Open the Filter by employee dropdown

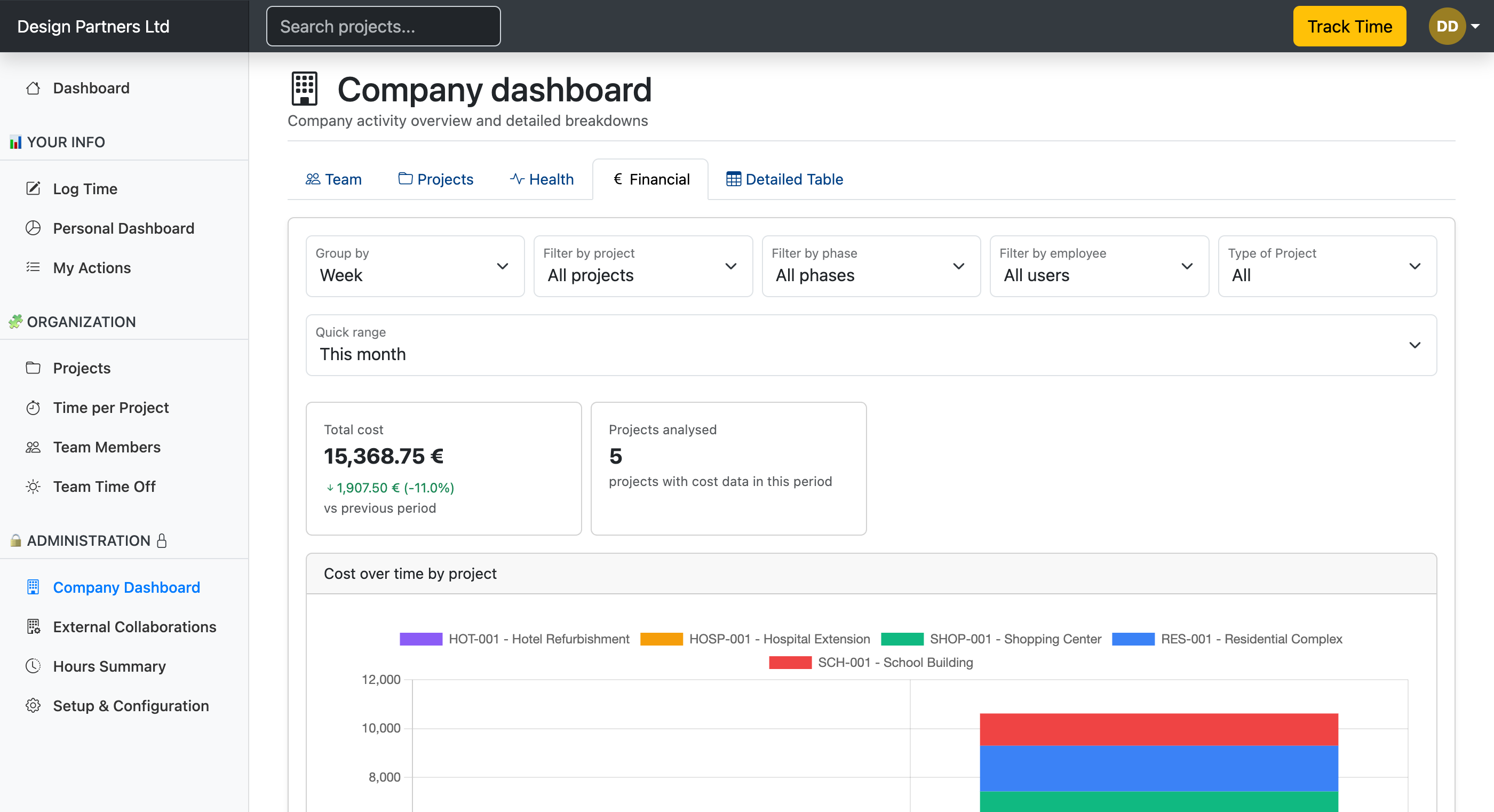point(1099,266)
